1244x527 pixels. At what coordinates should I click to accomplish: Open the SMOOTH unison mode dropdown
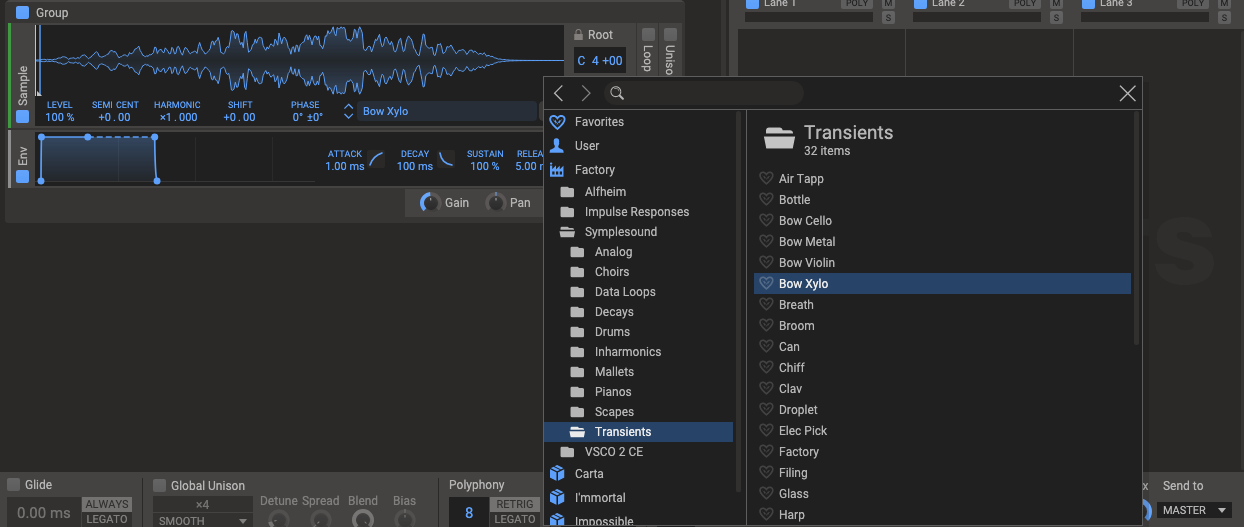tap(203, 520)
